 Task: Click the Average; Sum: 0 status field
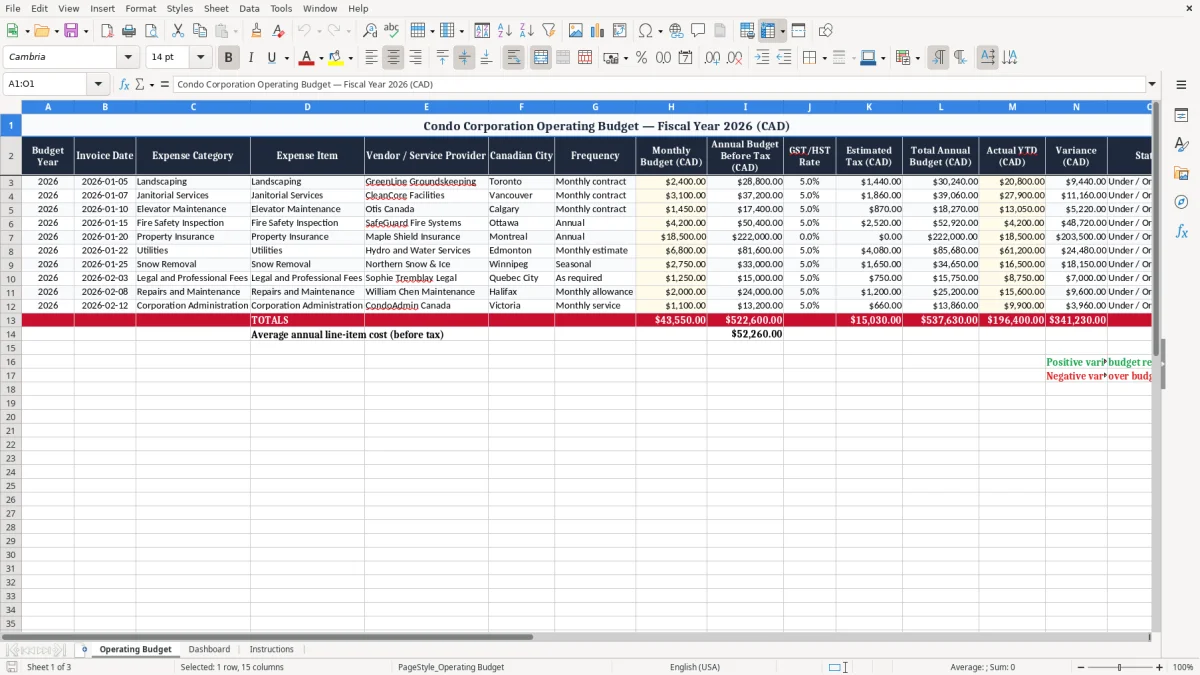(x=983, y=667)
